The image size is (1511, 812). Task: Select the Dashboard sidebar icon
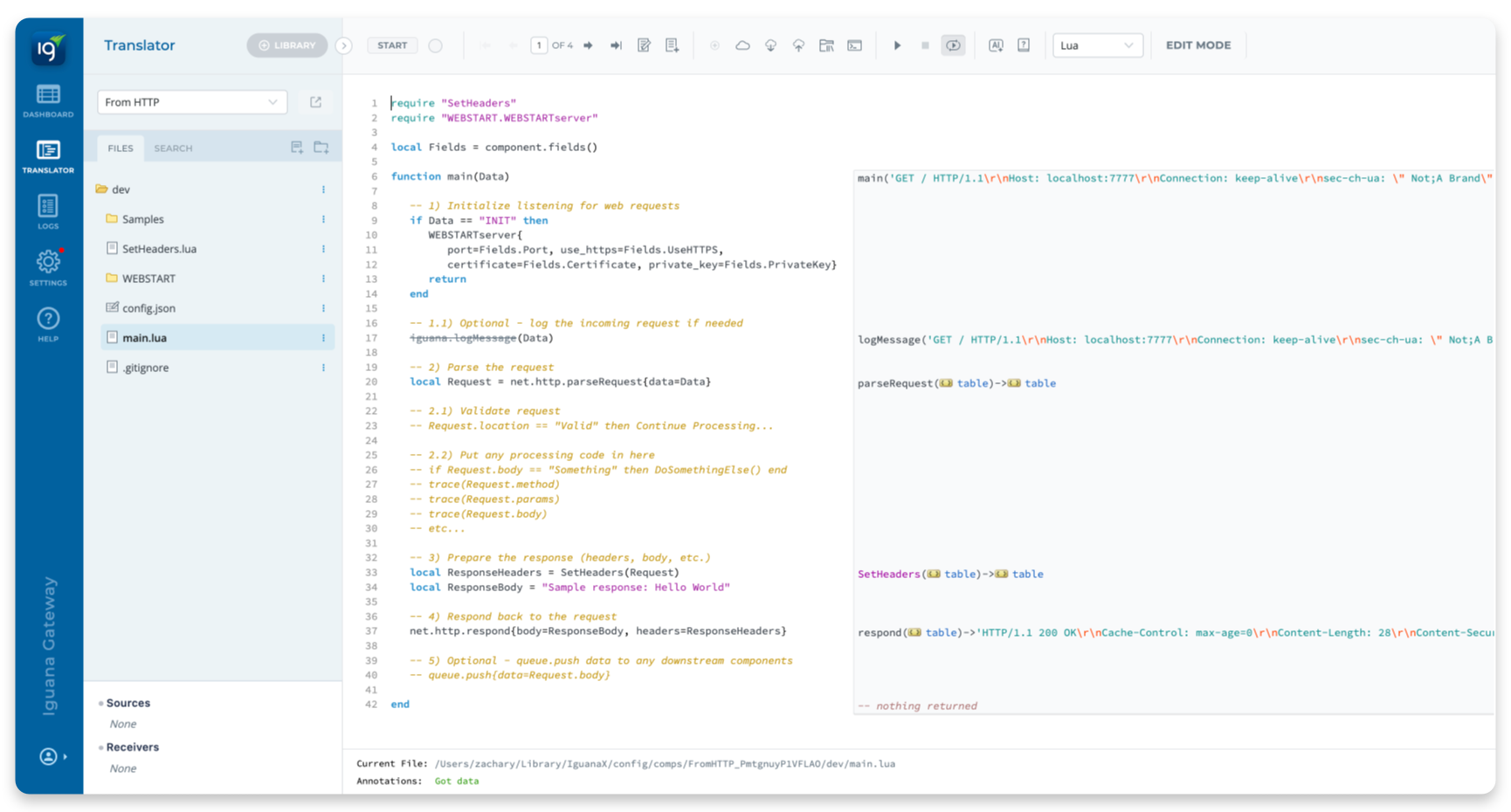47,99
